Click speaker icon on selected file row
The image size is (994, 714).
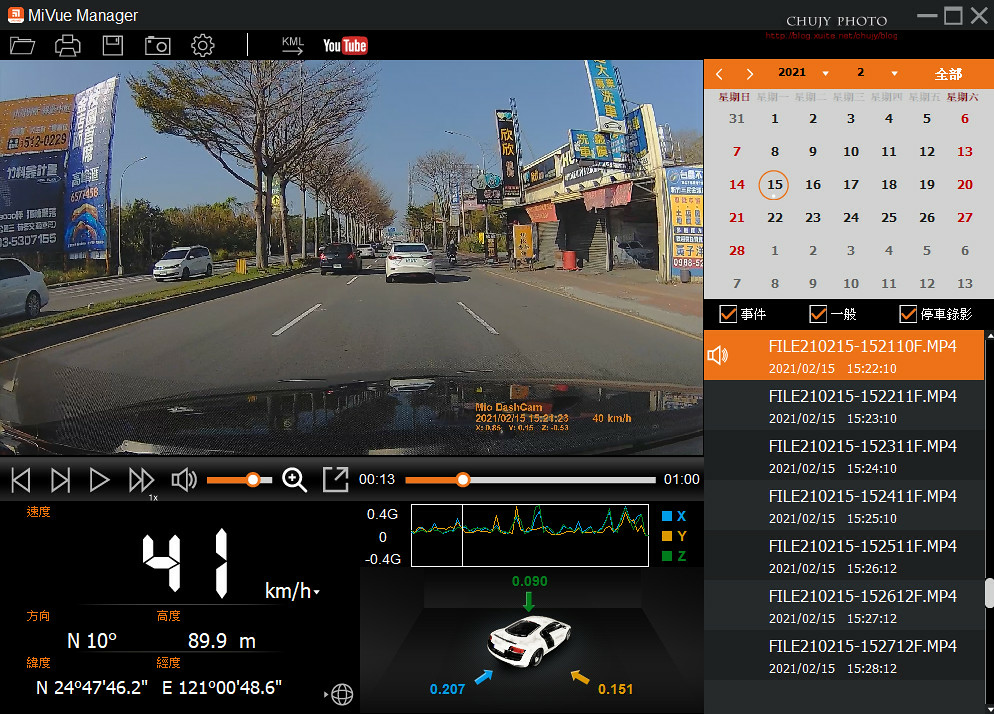coord(718,355)
